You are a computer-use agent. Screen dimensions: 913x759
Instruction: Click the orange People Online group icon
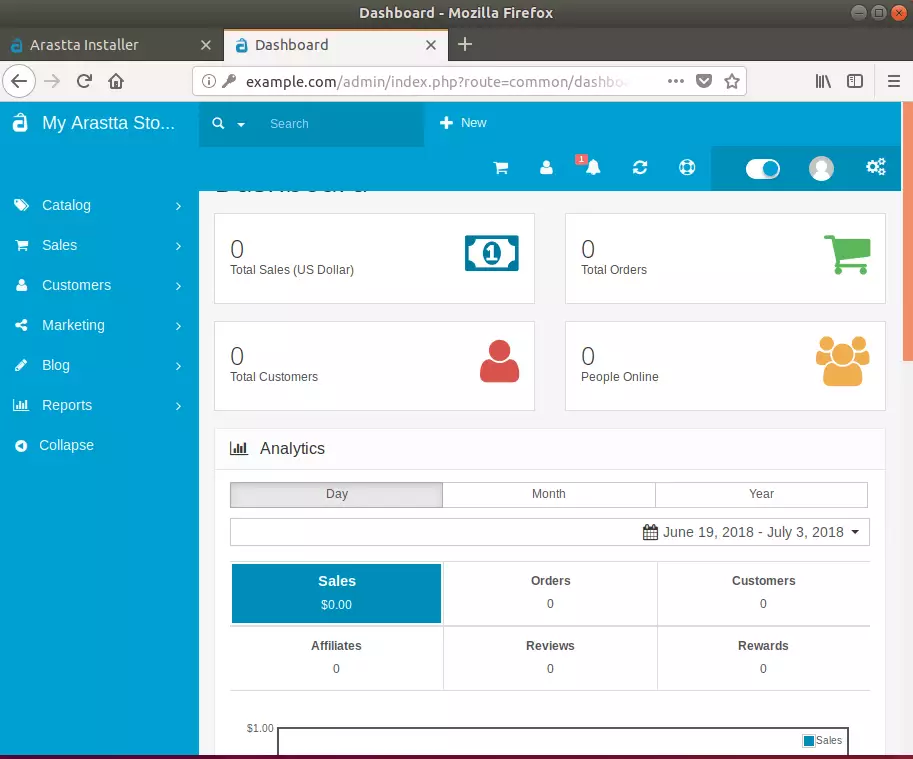point(843,361)
